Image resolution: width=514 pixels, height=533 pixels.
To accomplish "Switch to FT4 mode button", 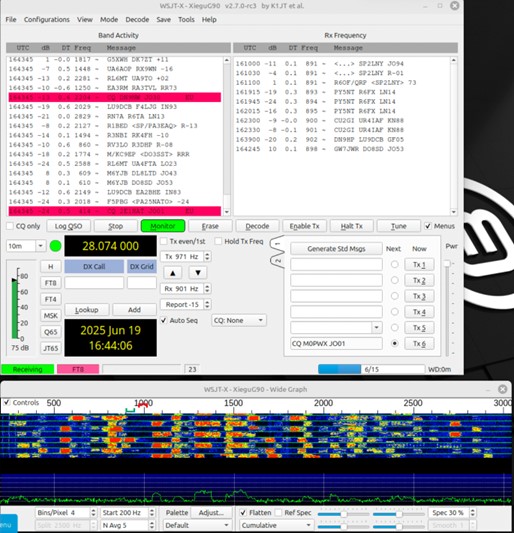I will 51,299.
